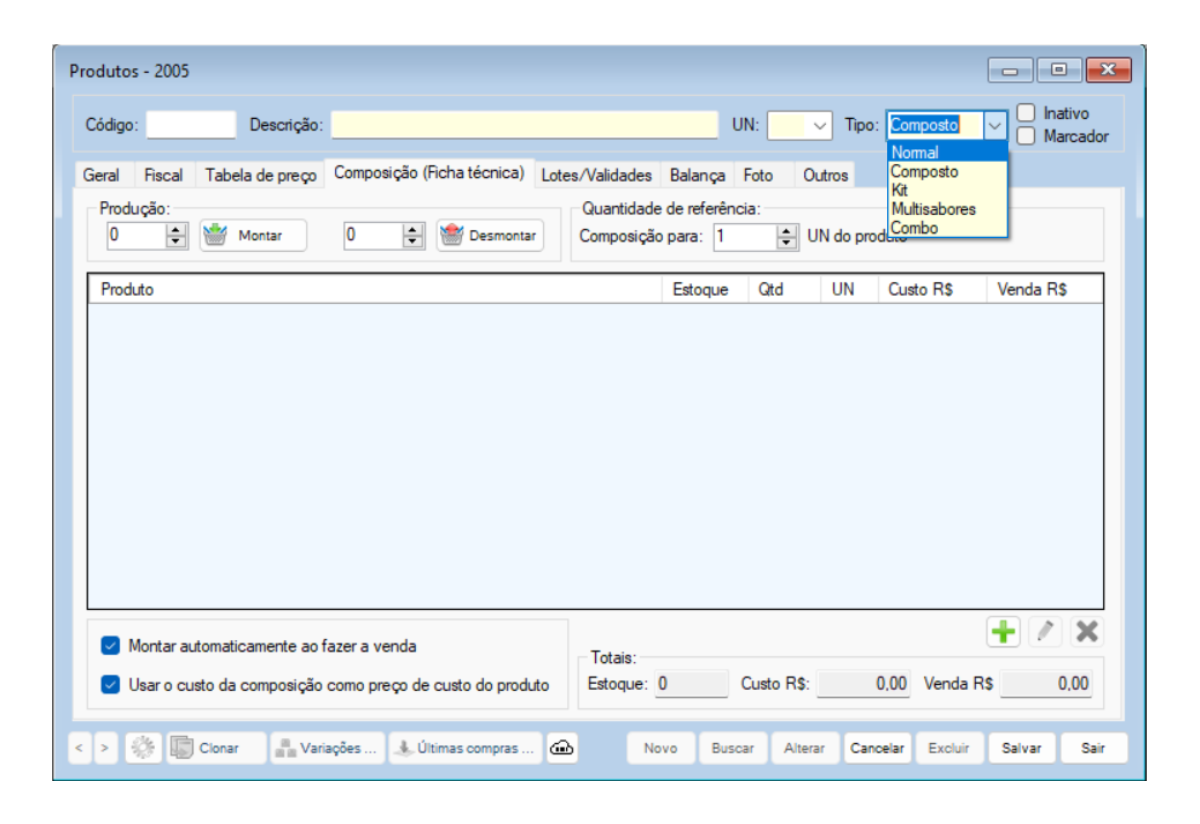Click the Clonar copy button
This screenshot has width=1200, height=824.
click(x=206, y=748)
